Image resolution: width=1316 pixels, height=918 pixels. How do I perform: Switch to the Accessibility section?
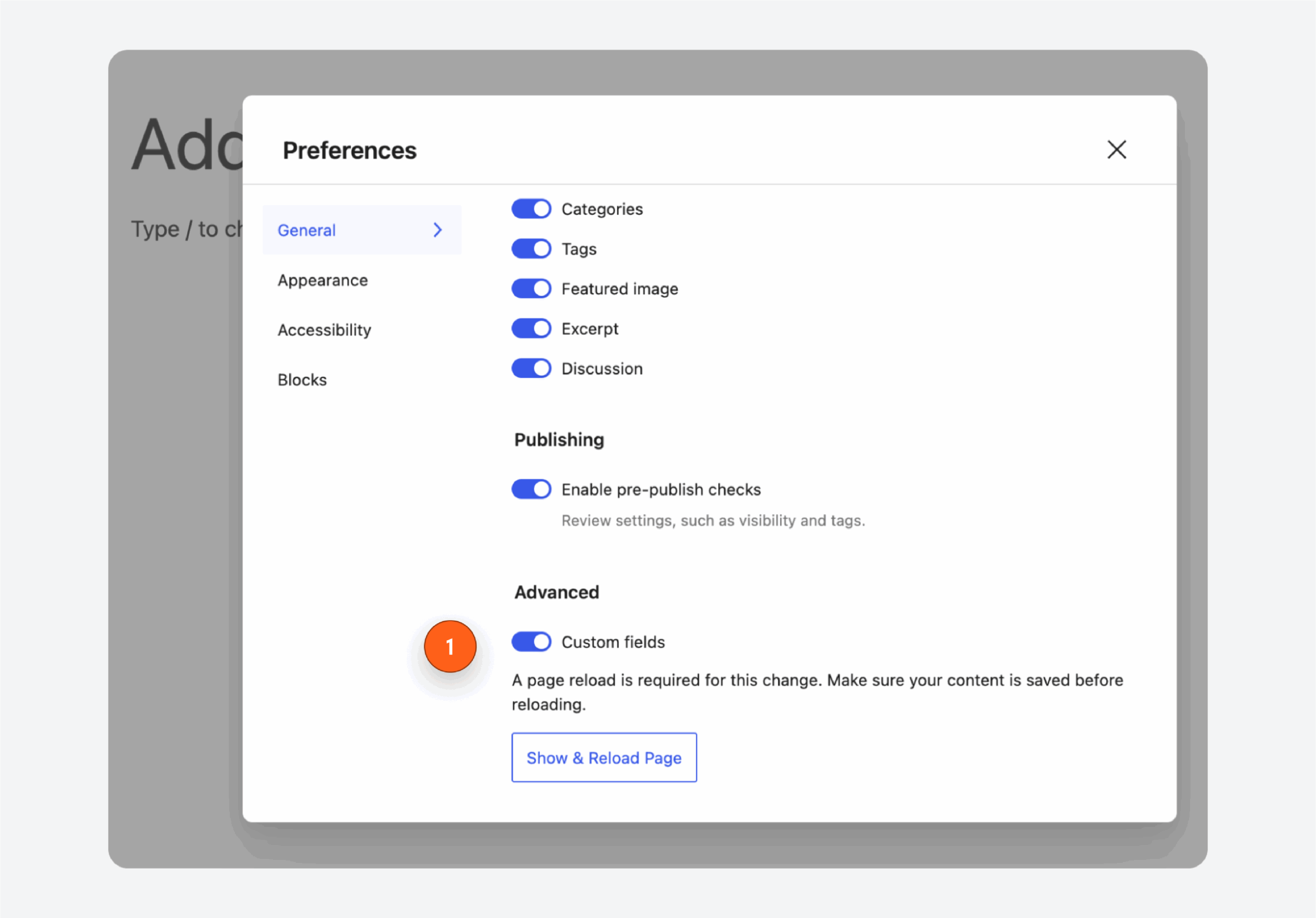(324, 330)
